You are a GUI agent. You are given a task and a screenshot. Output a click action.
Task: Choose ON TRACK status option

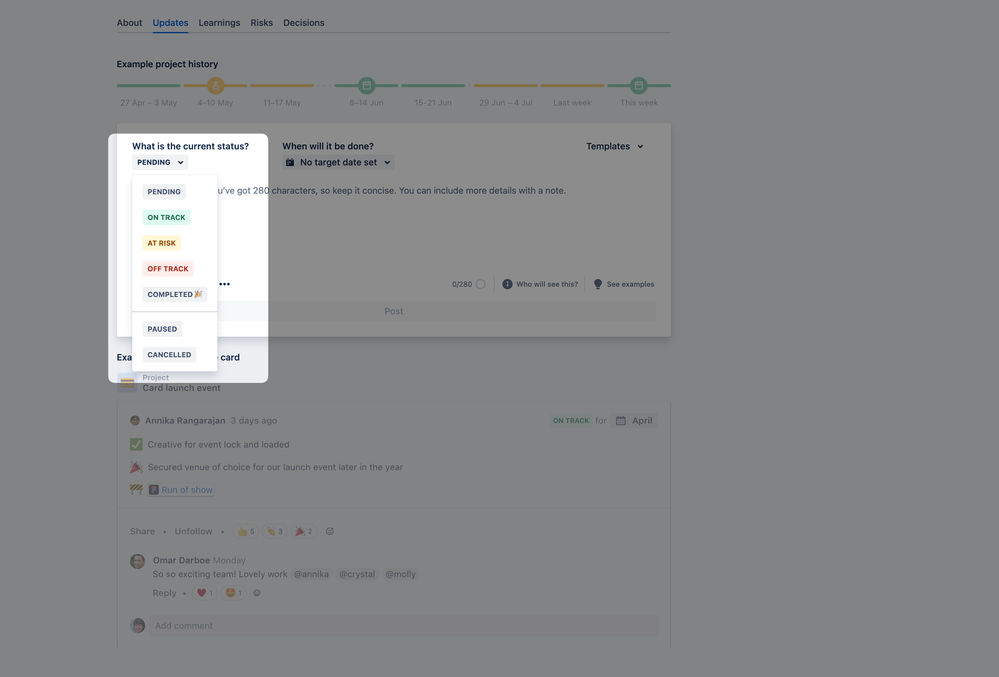[x=166, y=217]
